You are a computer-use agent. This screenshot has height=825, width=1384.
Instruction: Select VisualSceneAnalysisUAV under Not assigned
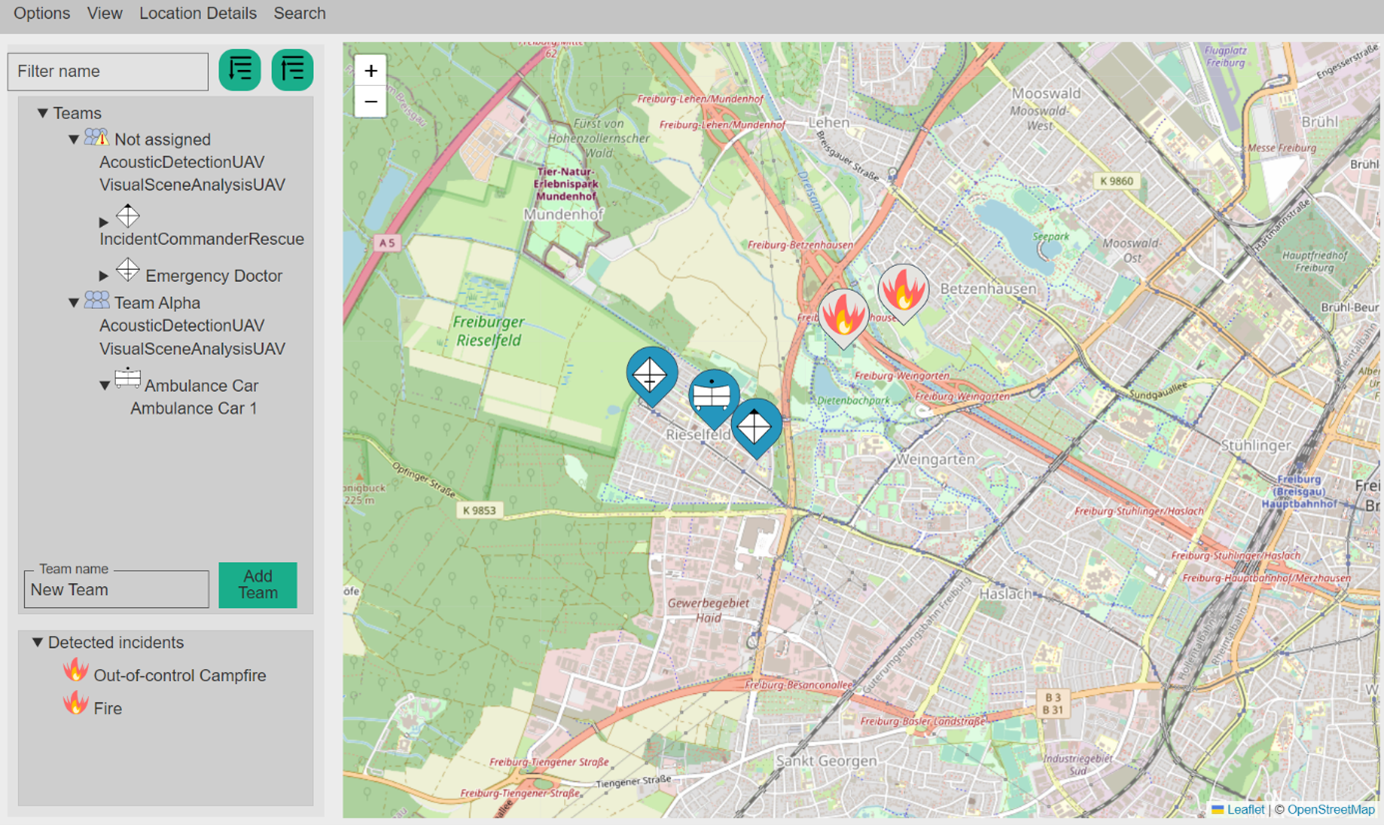[192, 185]
